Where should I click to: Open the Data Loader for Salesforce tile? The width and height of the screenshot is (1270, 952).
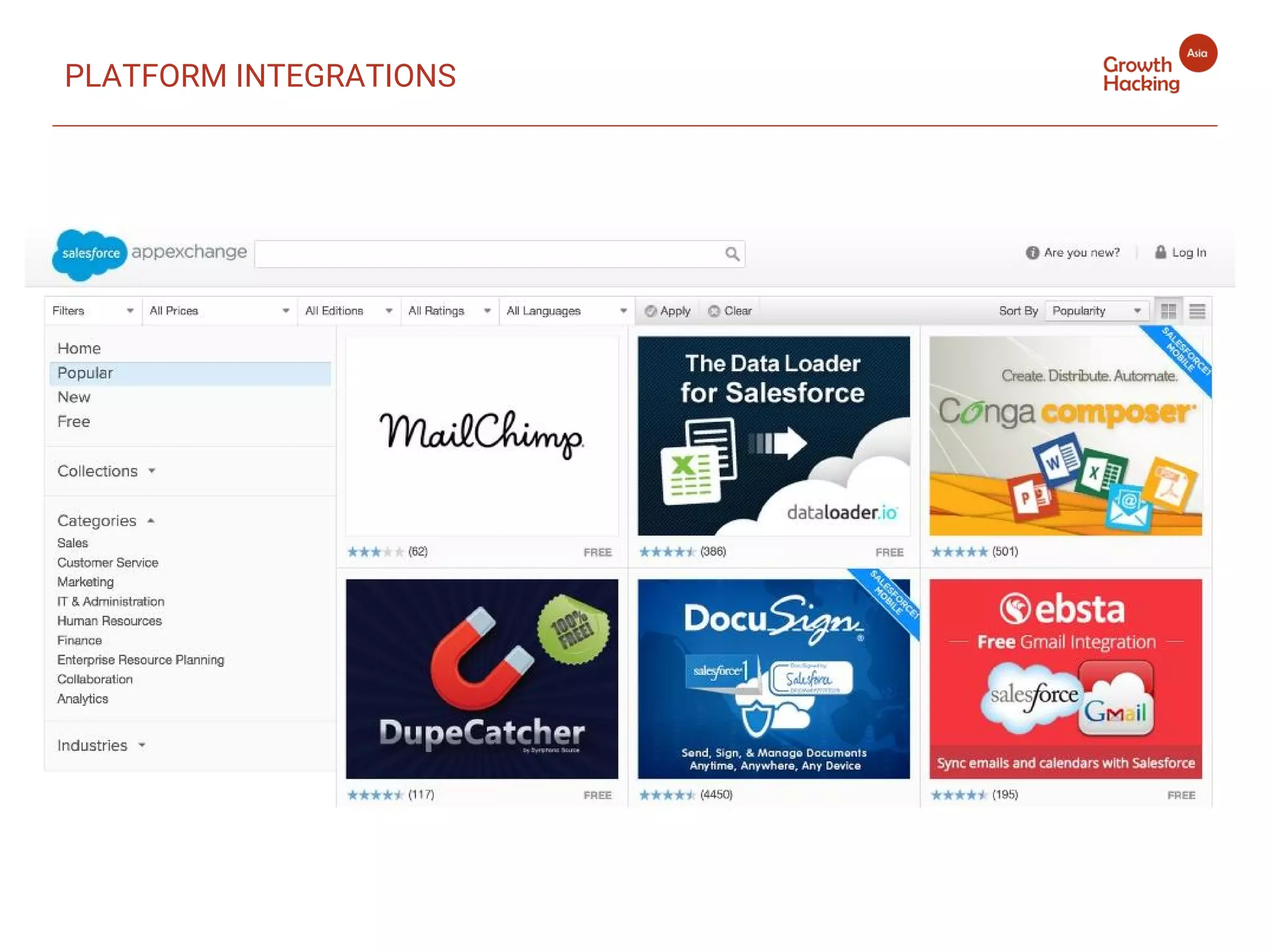tap(773, 436)
